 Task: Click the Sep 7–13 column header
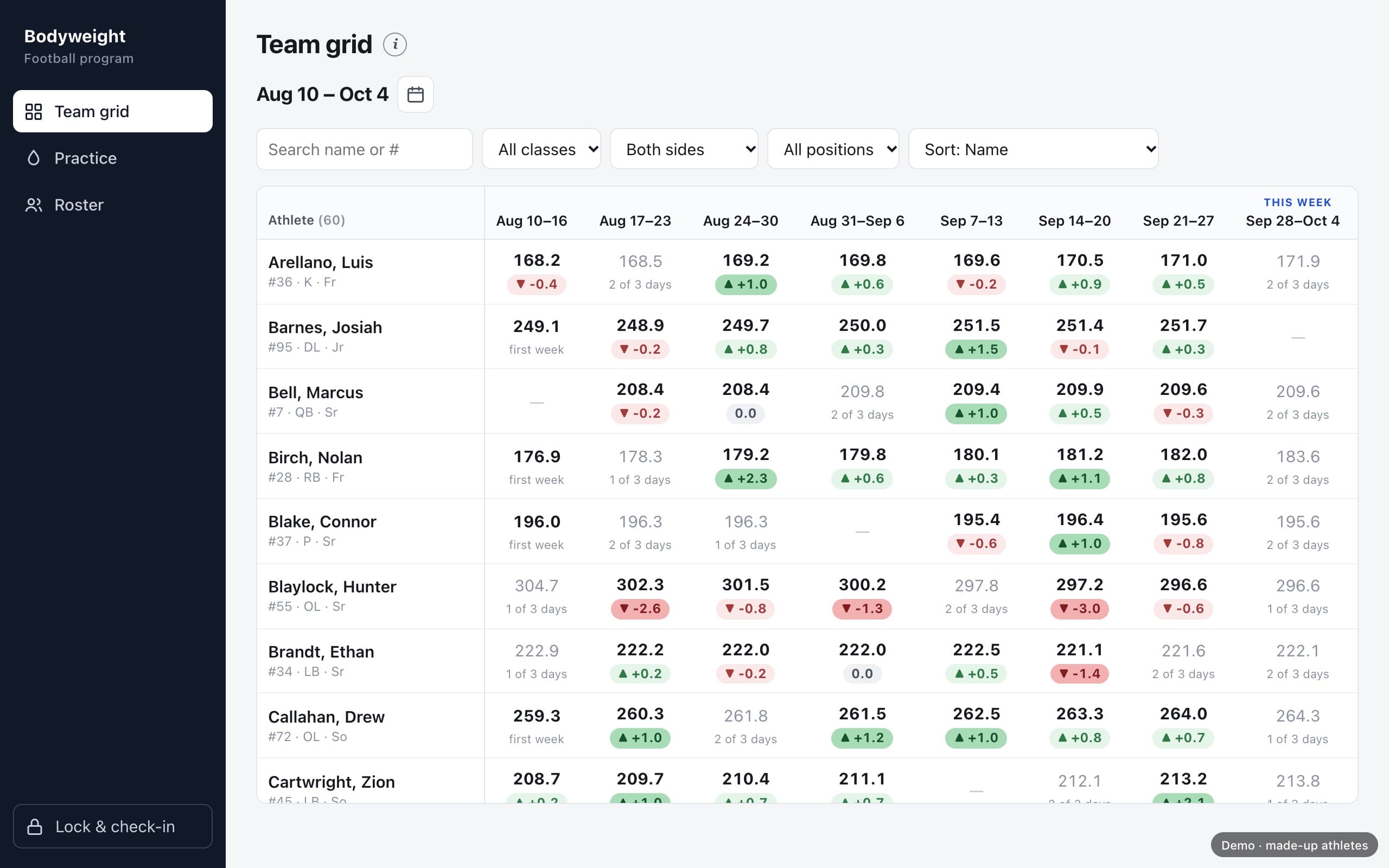[x=971, y=221]
